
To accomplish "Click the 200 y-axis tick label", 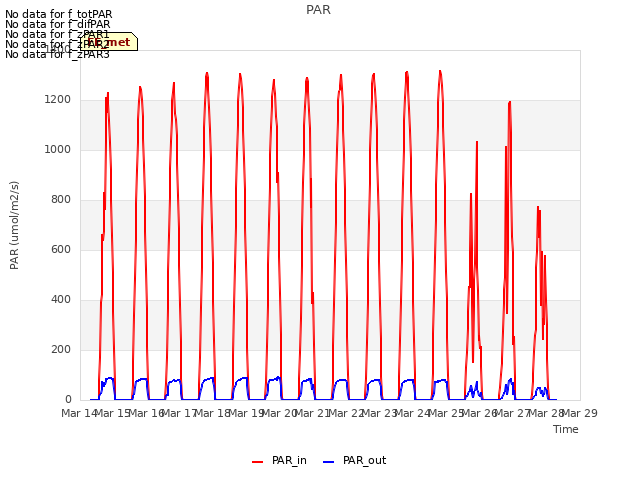I will [x=61, y=349].
